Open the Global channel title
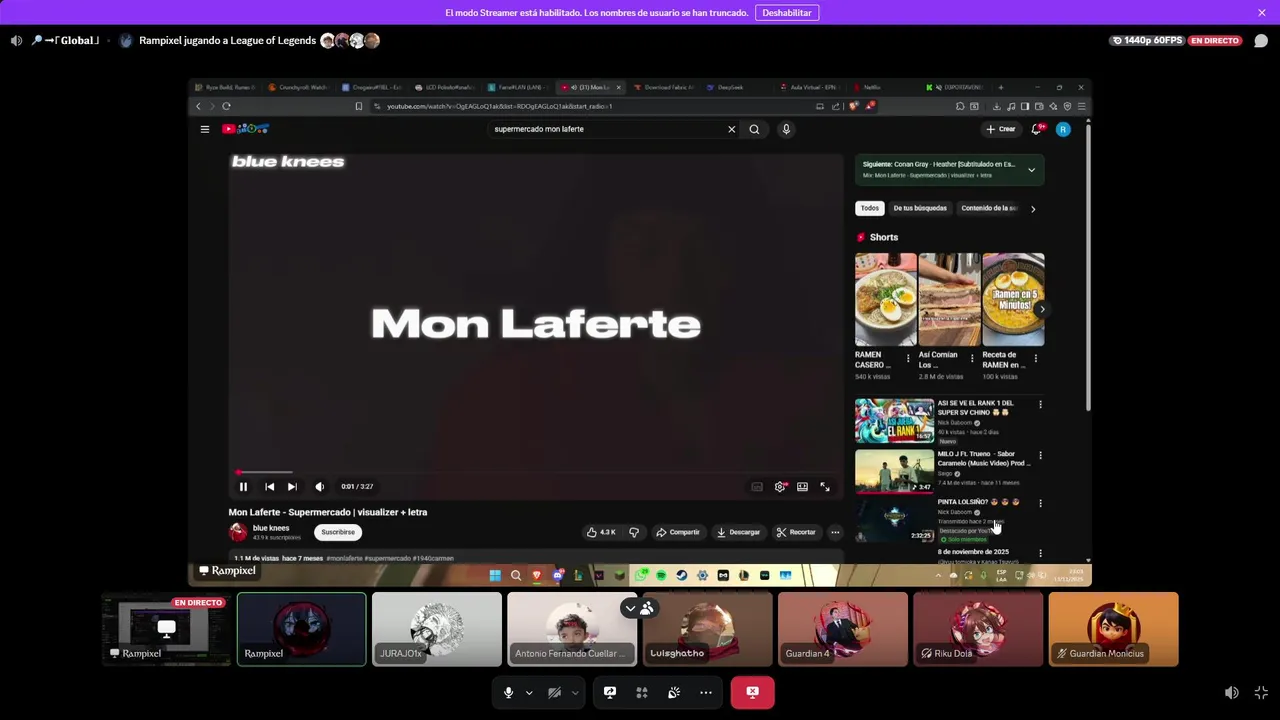The image size is (1280, 720). (65, 41)
